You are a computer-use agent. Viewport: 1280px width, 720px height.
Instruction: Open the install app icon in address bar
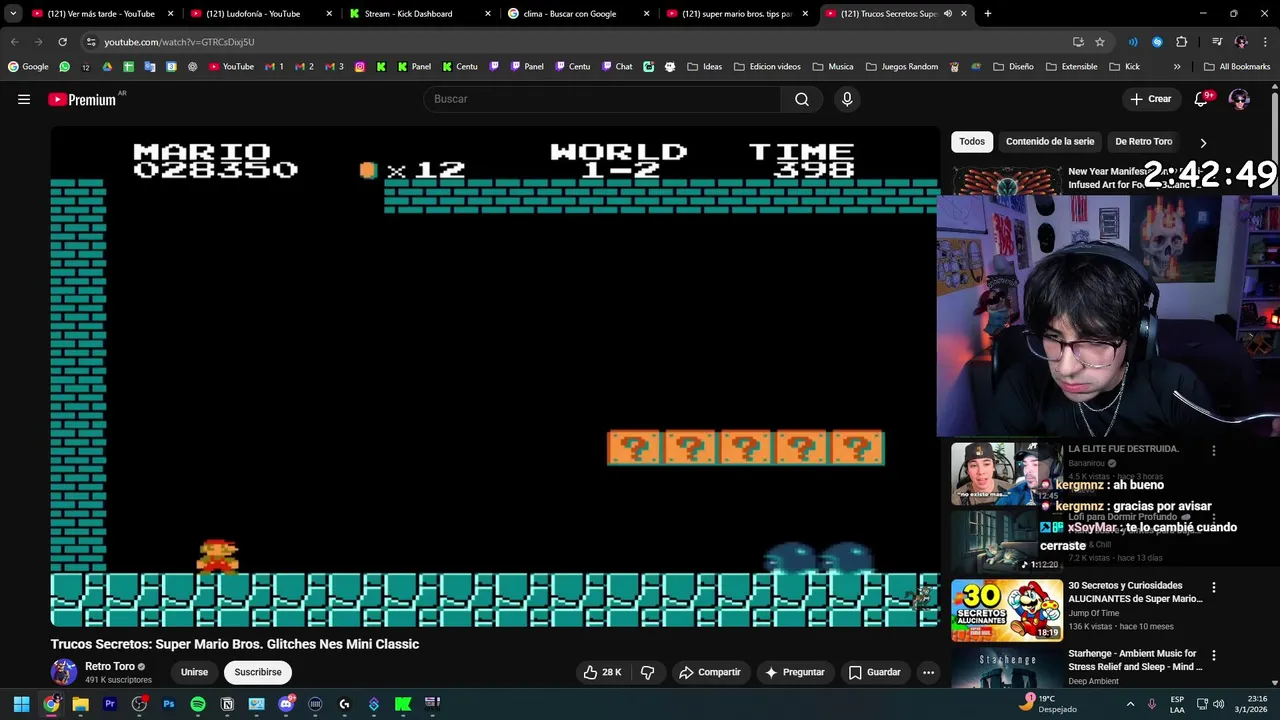[x=1078, y=42]
